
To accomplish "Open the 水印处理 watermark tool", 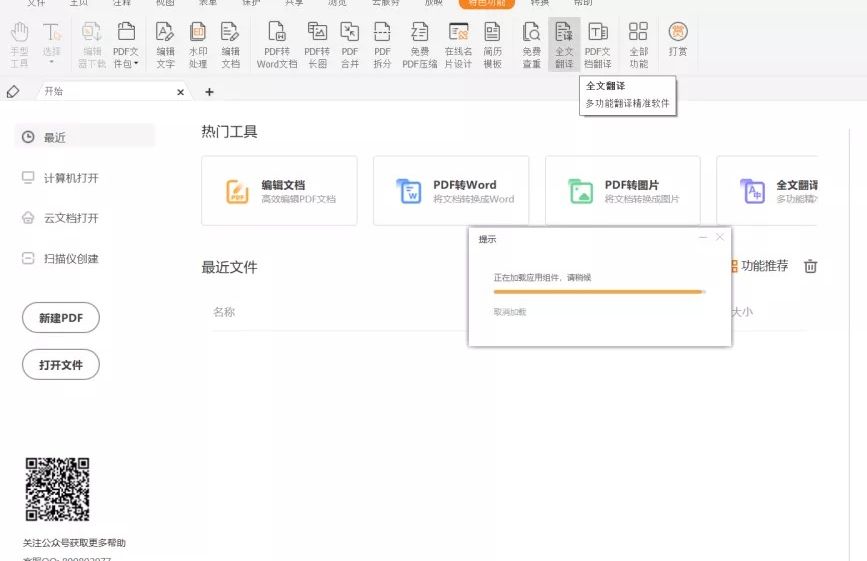I will [198, 45].
